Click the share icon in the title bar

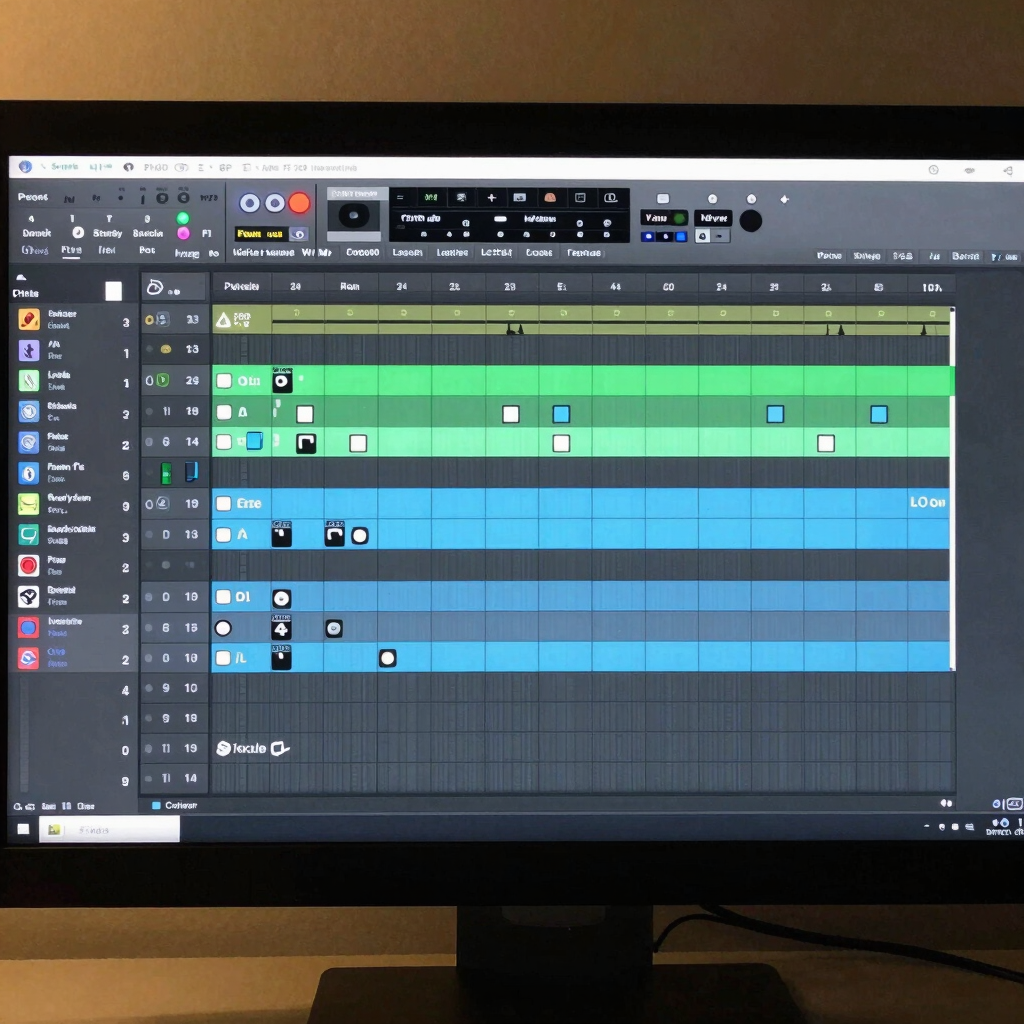(x=1008, y=170)
